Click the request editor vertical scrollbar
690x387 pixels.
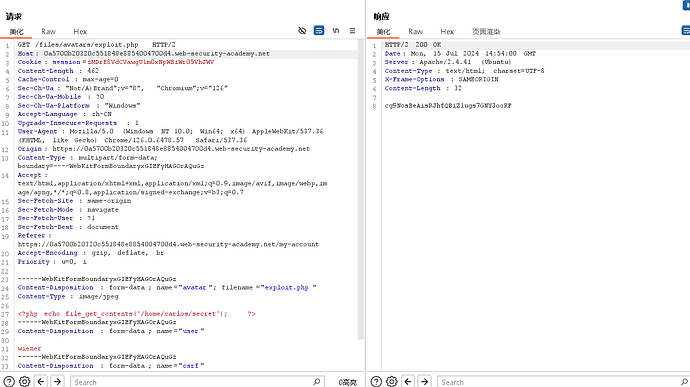coord(361,189)
